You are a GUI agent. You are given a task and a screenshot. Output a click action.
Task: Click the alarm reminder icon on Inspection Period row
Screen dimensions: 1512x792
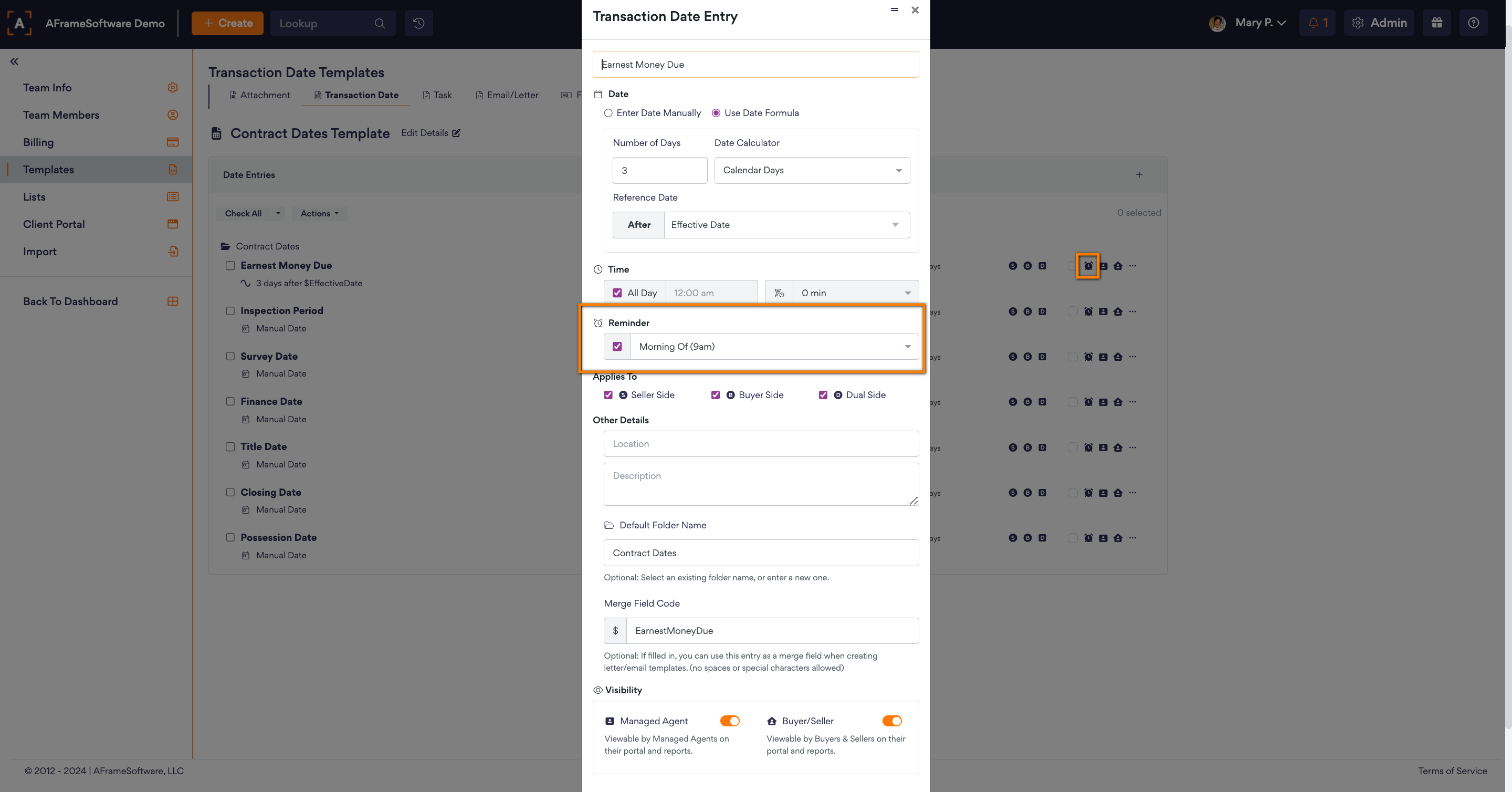[1088, 312]
